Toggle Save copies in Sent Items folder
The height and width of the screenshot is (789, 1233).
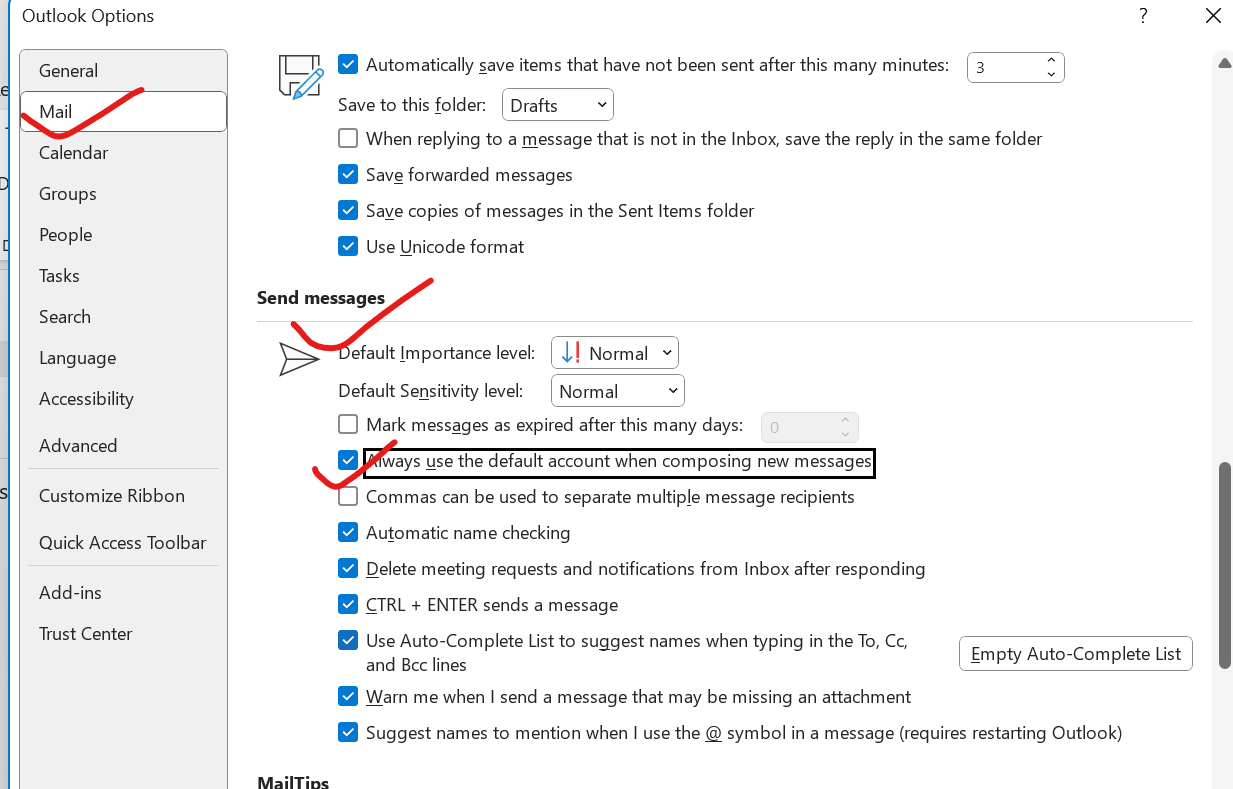coord(348,211)
